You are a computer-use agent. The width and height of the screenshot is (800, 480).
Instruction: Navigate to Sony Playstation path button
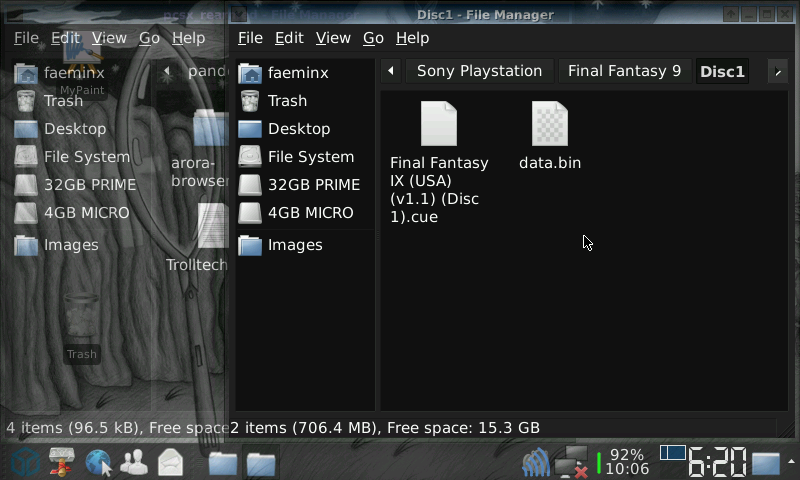click(x=479, y=71)
